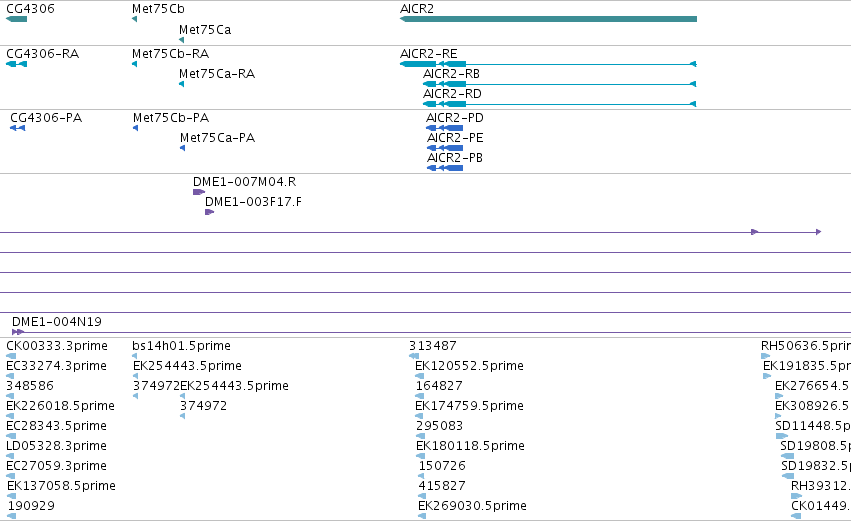The height and width of the screenshot is (521, 851).
Task: Click the DME1-007M04.R purple arrow
Action: [x=199, y=192]
